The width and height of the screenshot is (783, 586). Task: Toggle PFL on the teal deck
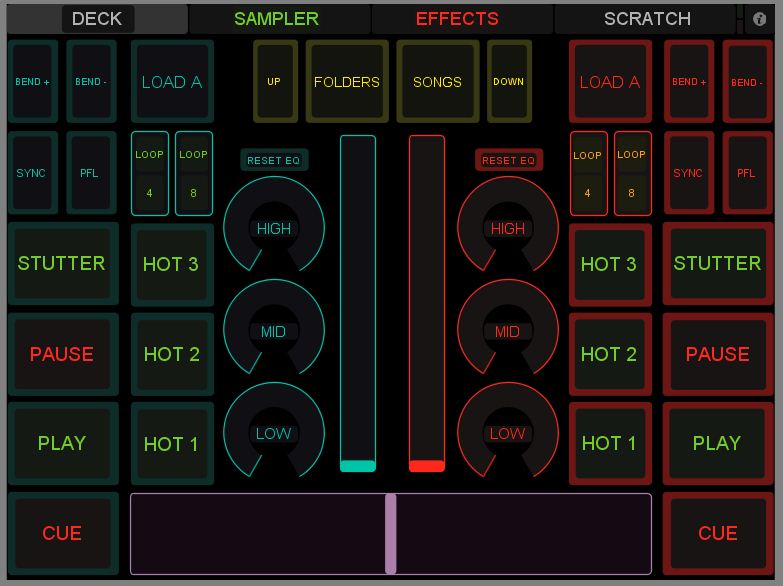[x=91, y=173]
